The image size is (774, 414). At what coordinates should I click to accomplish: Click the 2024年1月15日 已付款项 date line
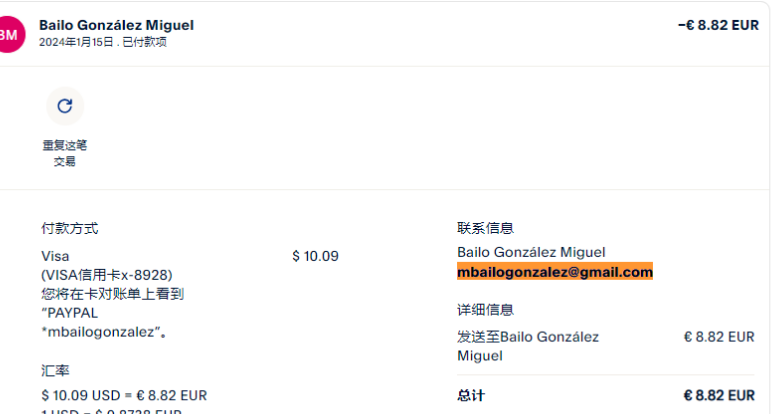pos(102,42)
